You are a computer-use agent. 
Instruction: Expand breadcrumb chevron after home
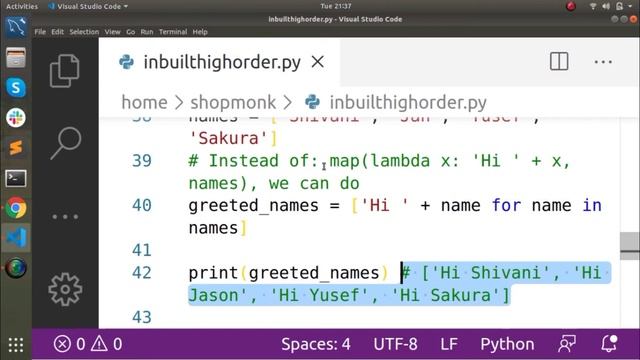[179, 102]
